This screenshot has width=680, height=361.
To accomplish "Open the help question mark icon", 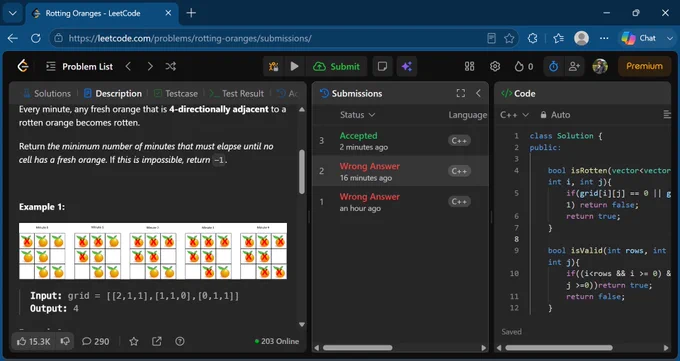I will click(180, 341).
